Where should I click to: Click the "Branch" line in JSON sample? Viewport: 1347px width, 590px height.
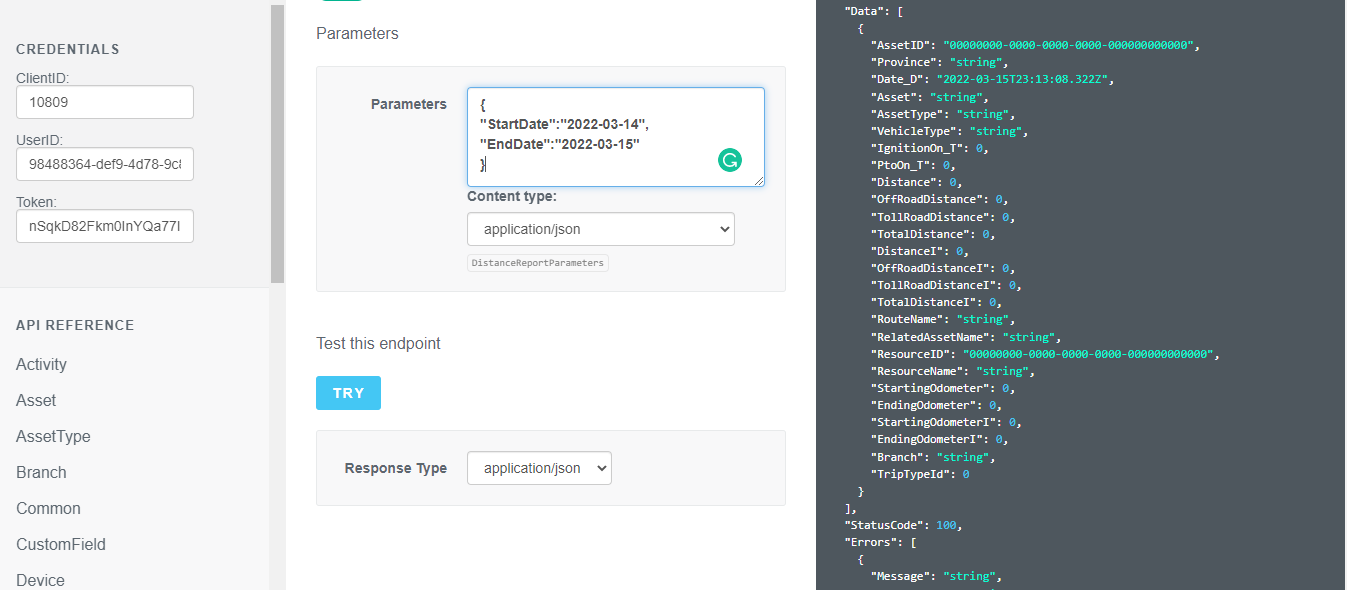coord(932,457)
